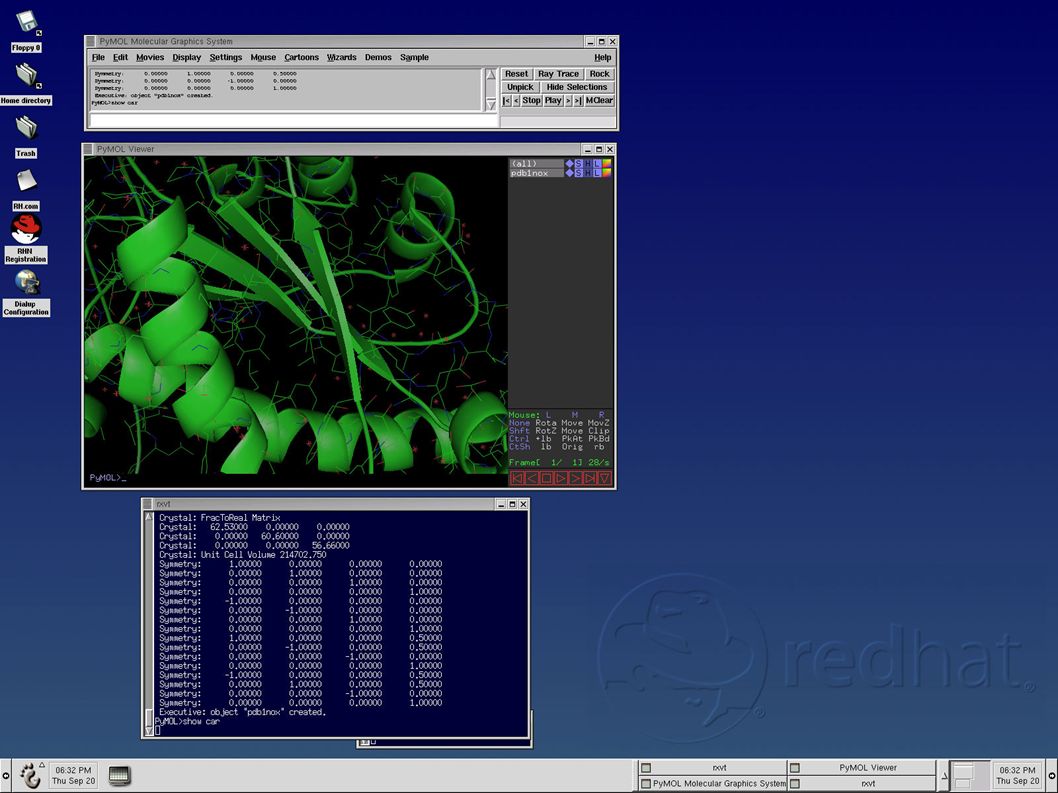The image size is (1058, 793).
Task: Click the rxvt terminal scrollbar up arrow
Action: tap(149, 517)
